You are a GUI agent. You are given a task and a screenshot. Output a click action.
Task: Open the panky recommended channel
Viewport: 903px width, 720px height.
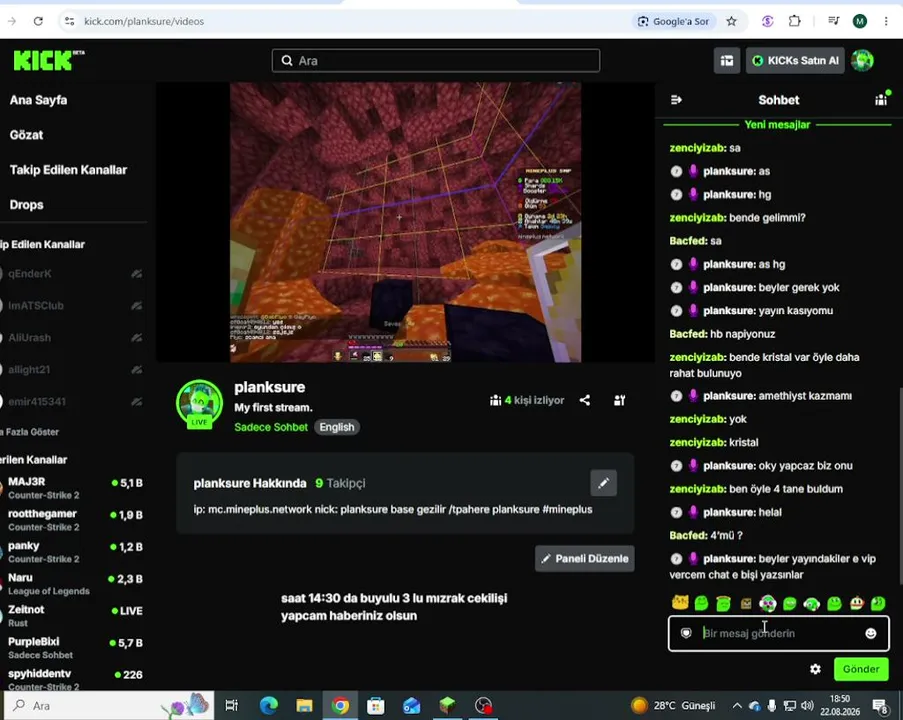click(x=71, y=552)
